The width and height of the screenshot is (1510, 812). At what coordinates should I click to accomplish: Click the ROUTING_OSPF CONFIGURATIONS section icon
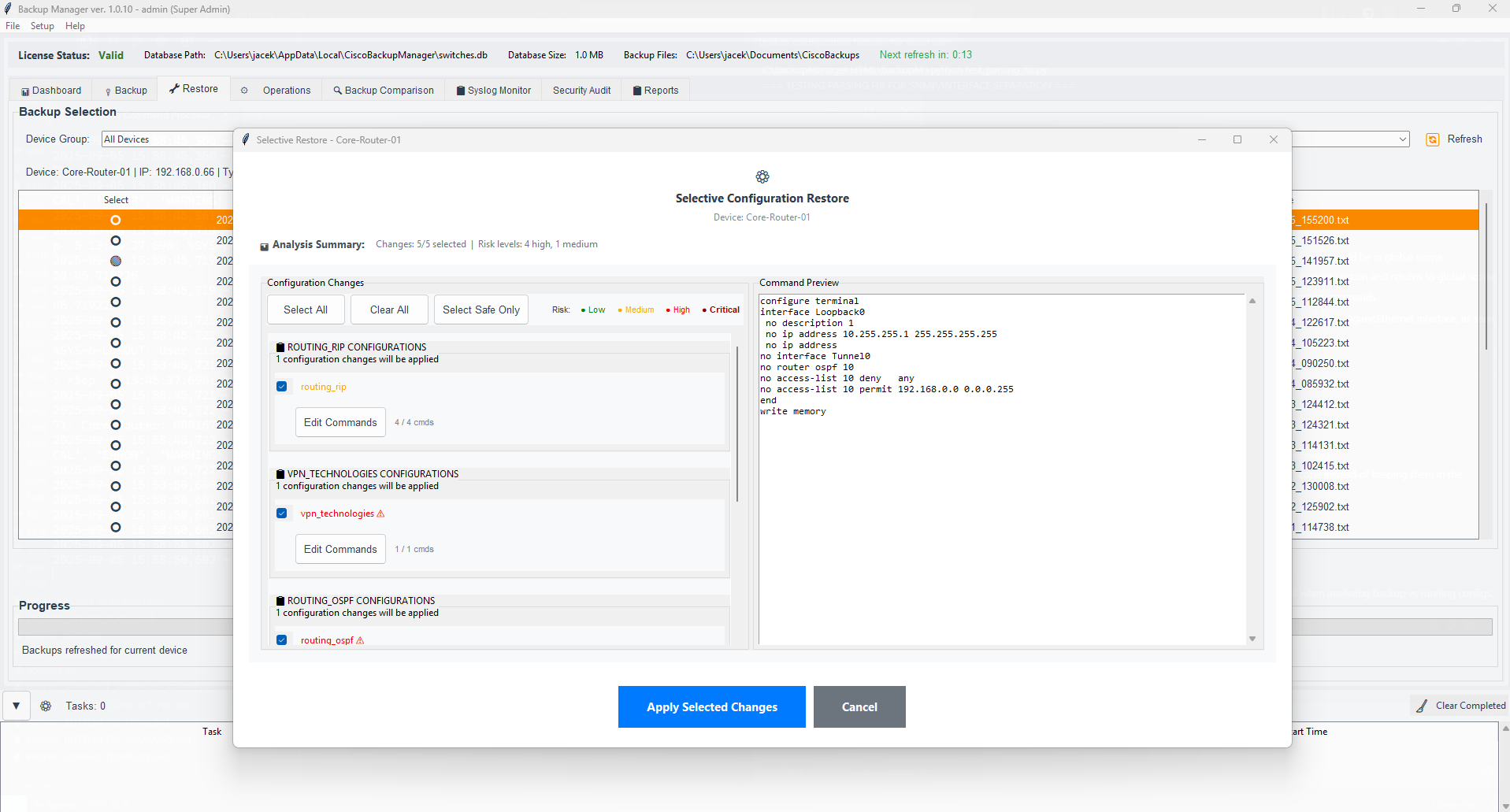tap(280, 601)
